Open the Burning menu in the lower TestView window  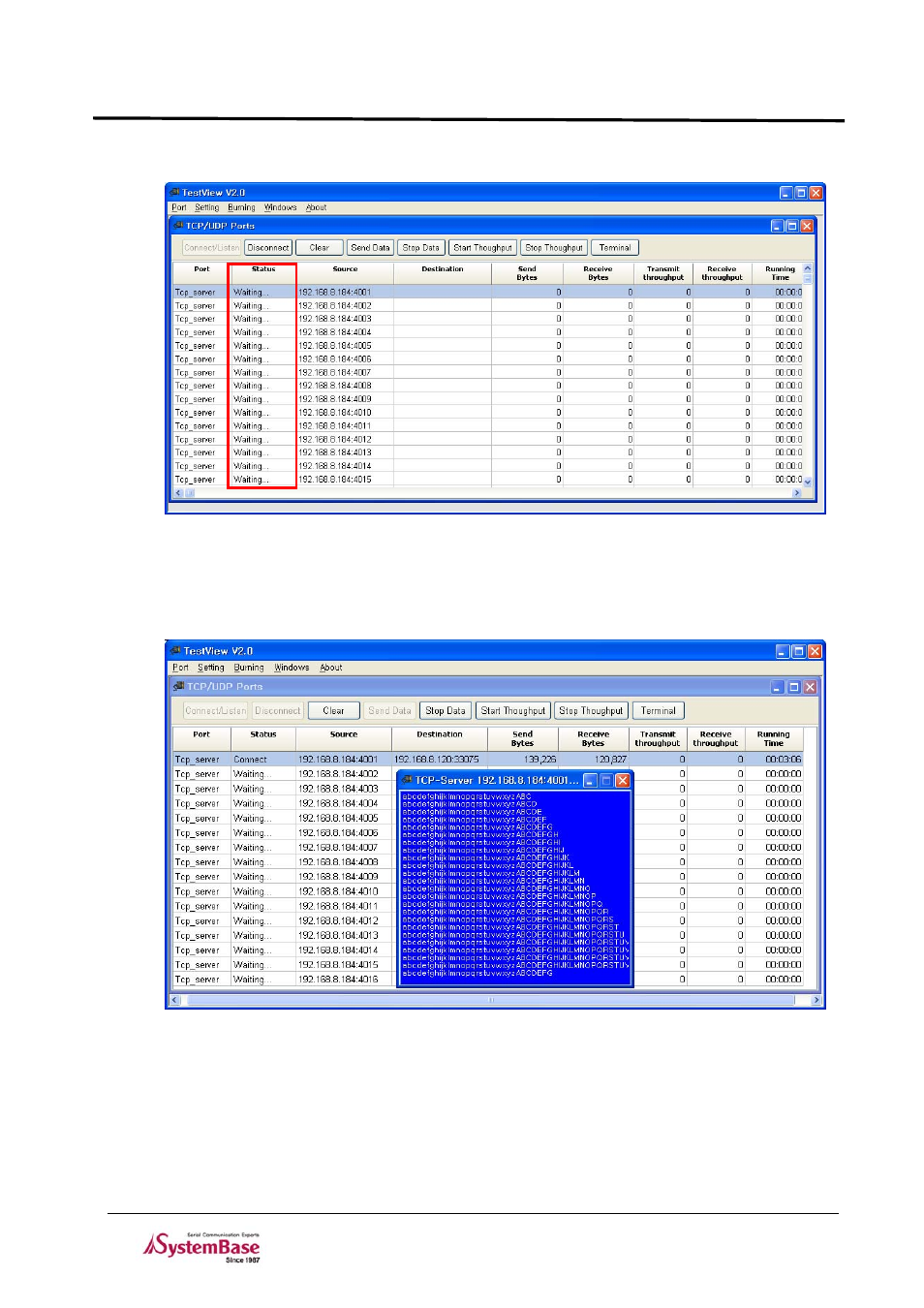pos(249,668)
